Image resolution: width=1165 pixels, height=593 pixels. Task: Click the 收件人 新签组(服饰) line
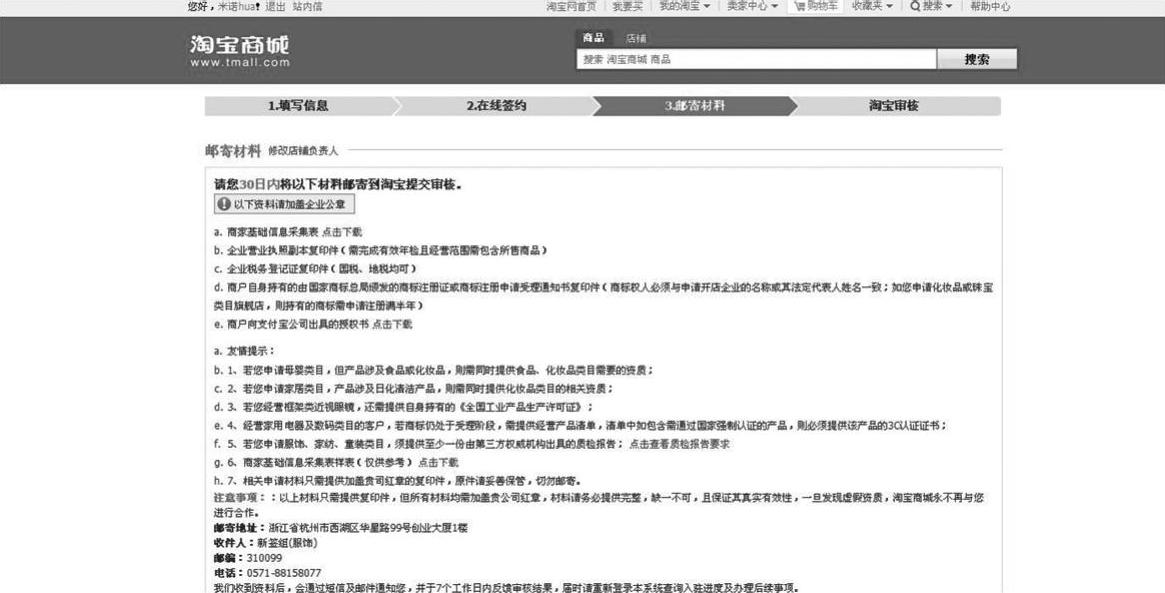click(265, 543)
